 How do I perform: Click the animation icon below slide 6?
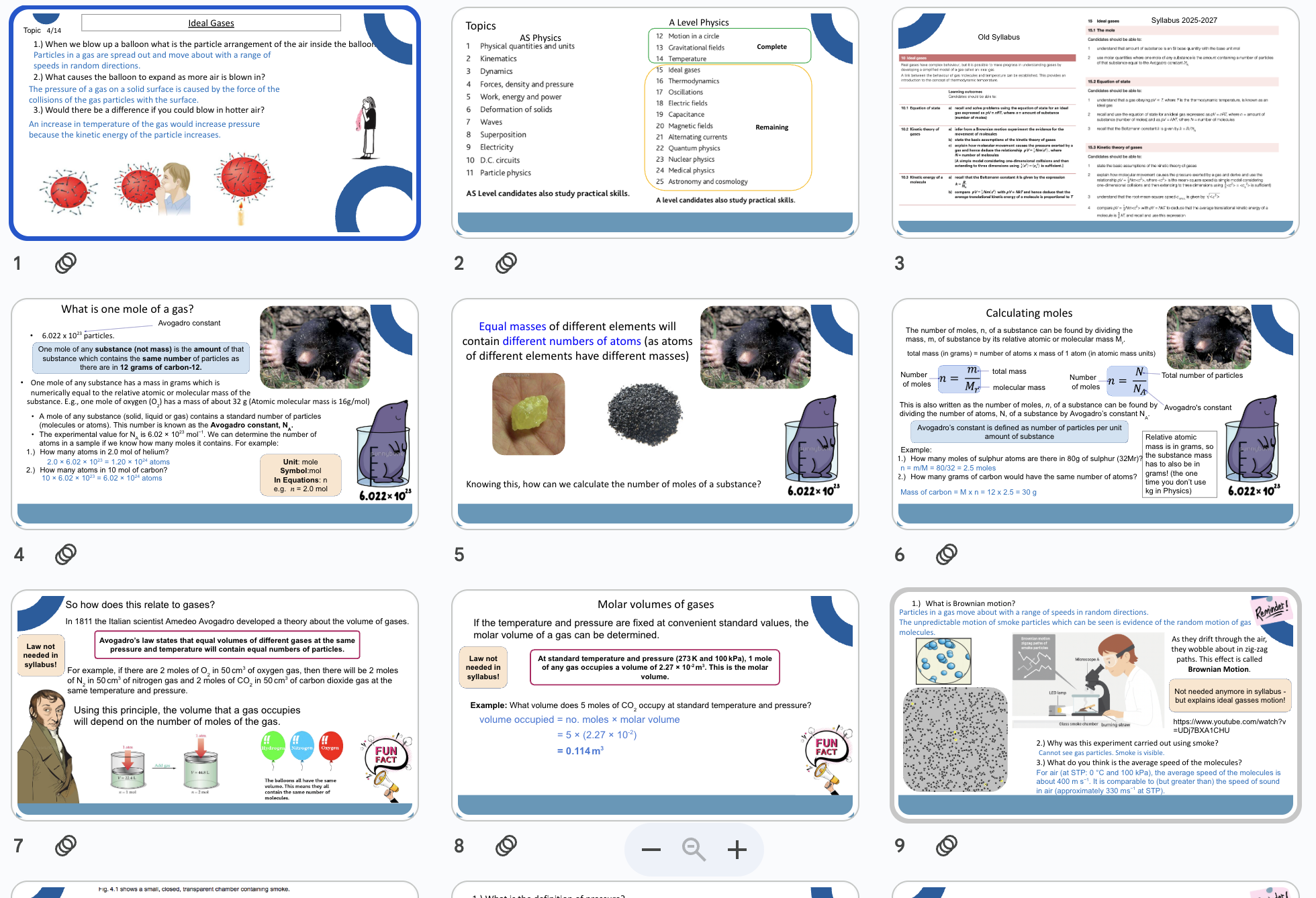click(946, 554)
